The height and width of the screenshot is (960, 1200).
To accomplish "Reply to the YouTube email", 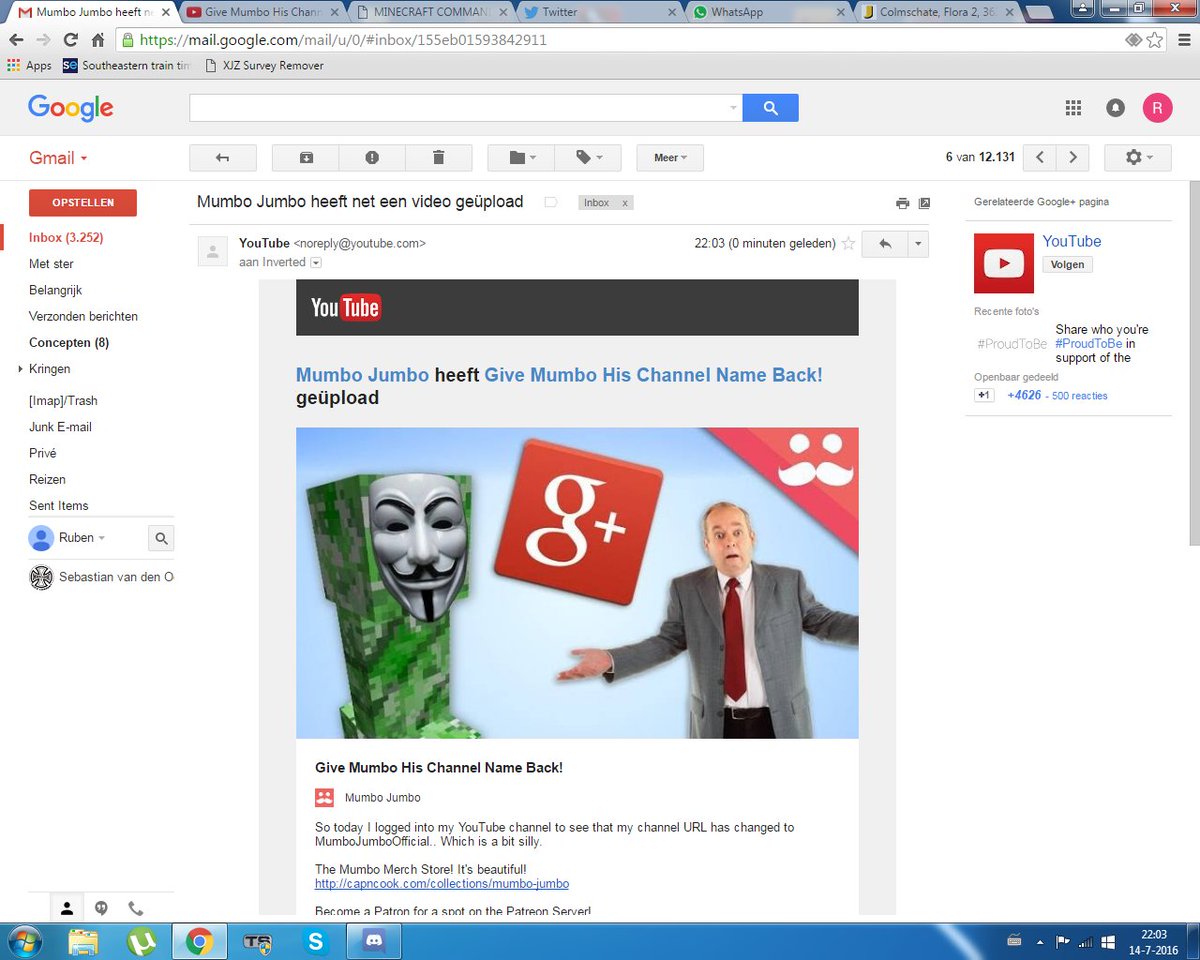I will pos(884,244).
